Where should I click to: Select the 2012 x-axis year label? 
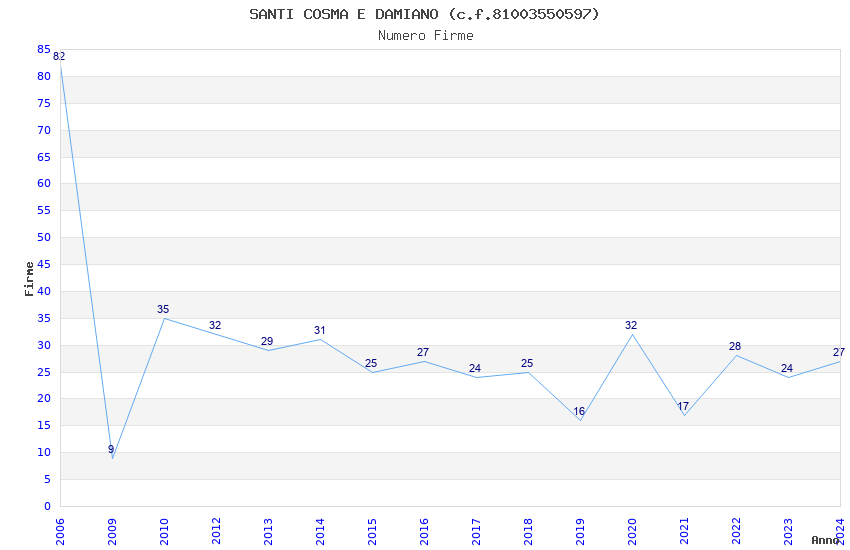pyautogui.click(x=216, y=532)
